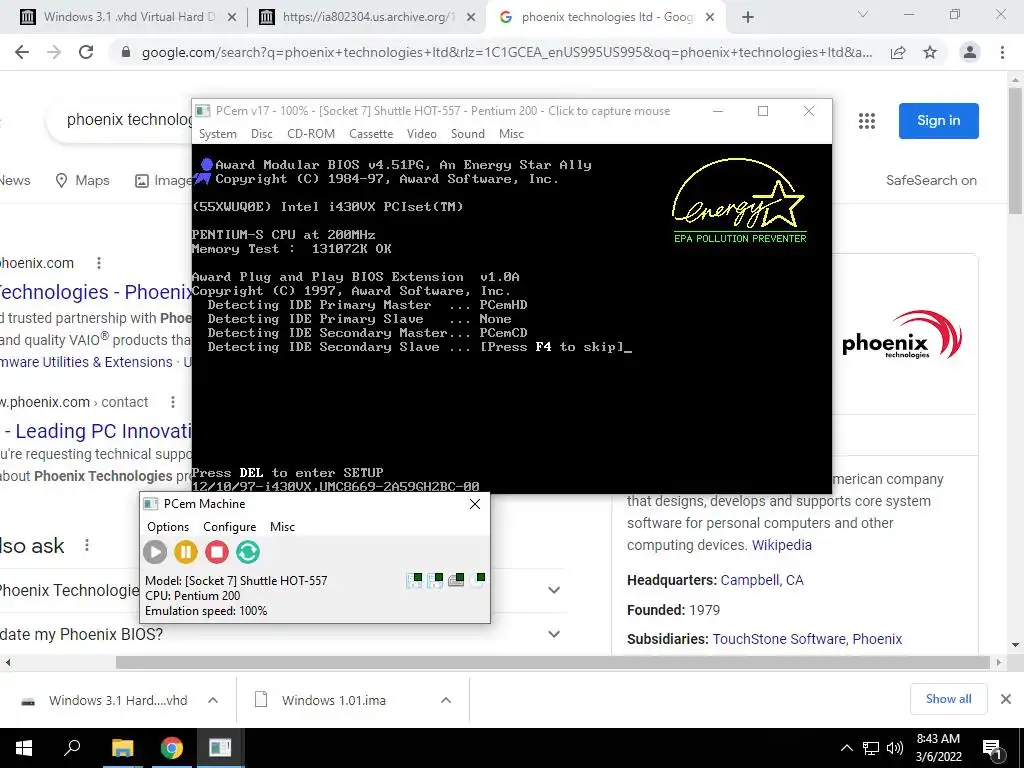Go forward in Chrome
1024x768 pixels.
click(54, 52)
